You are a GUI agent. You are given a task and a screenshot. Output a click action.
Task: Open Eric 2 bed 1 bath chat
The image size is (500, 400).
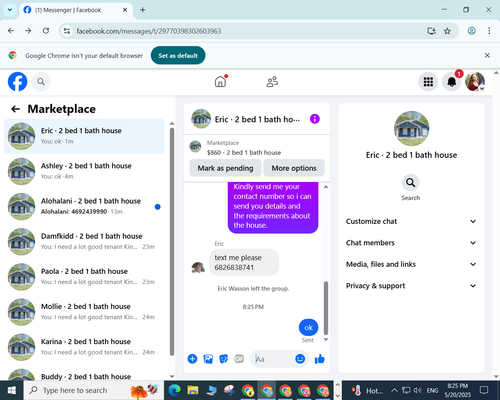[84, 136]
